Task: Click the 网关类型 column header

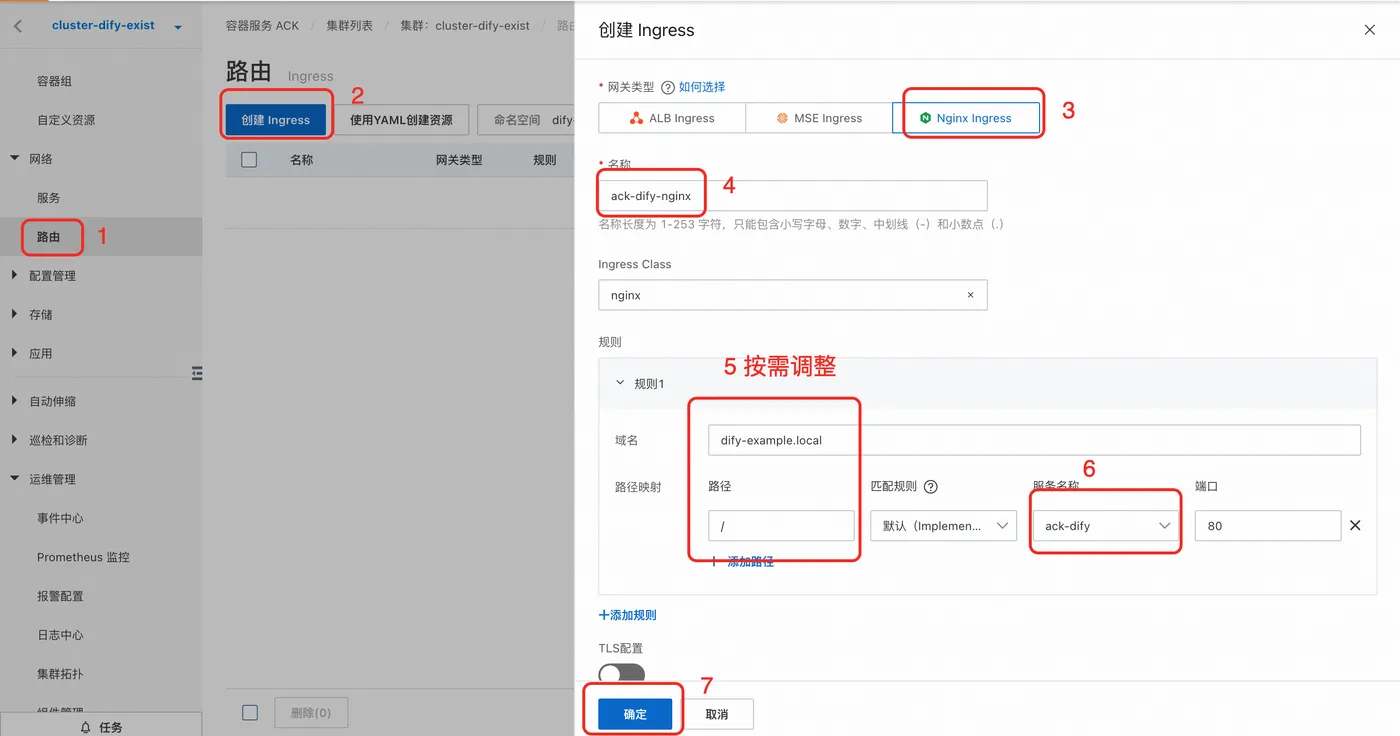Action: pos(459,160)
